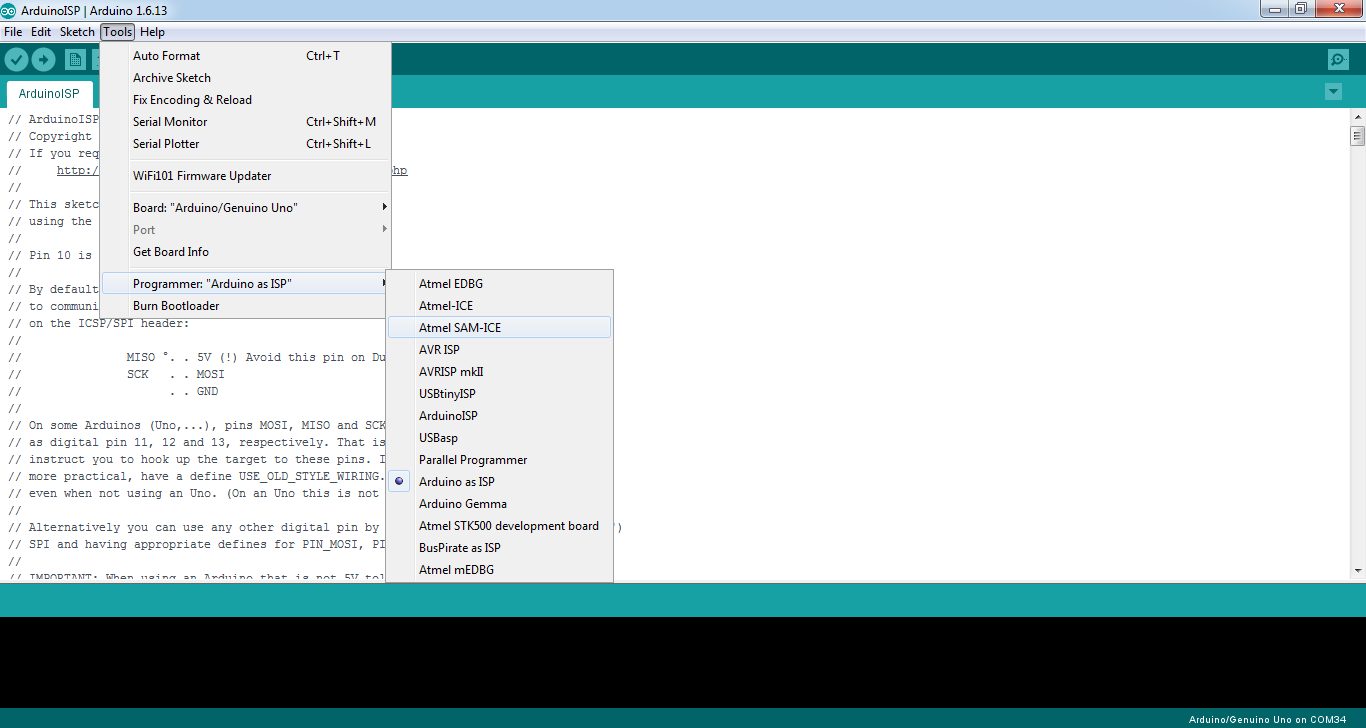Open Serial Plotter
This screenshot has width=1366, height=728.
coord(245,144)
